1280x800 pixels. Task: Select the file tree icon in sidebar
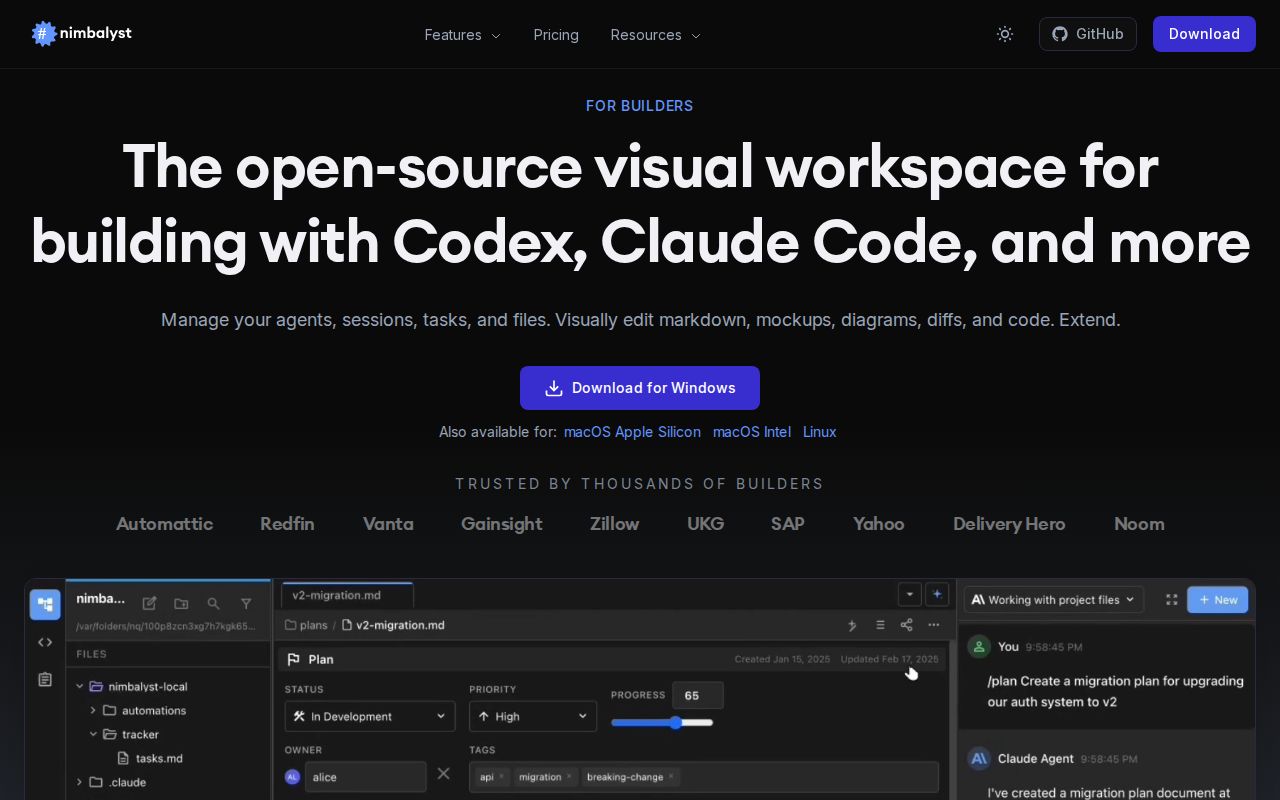point(45,604)
